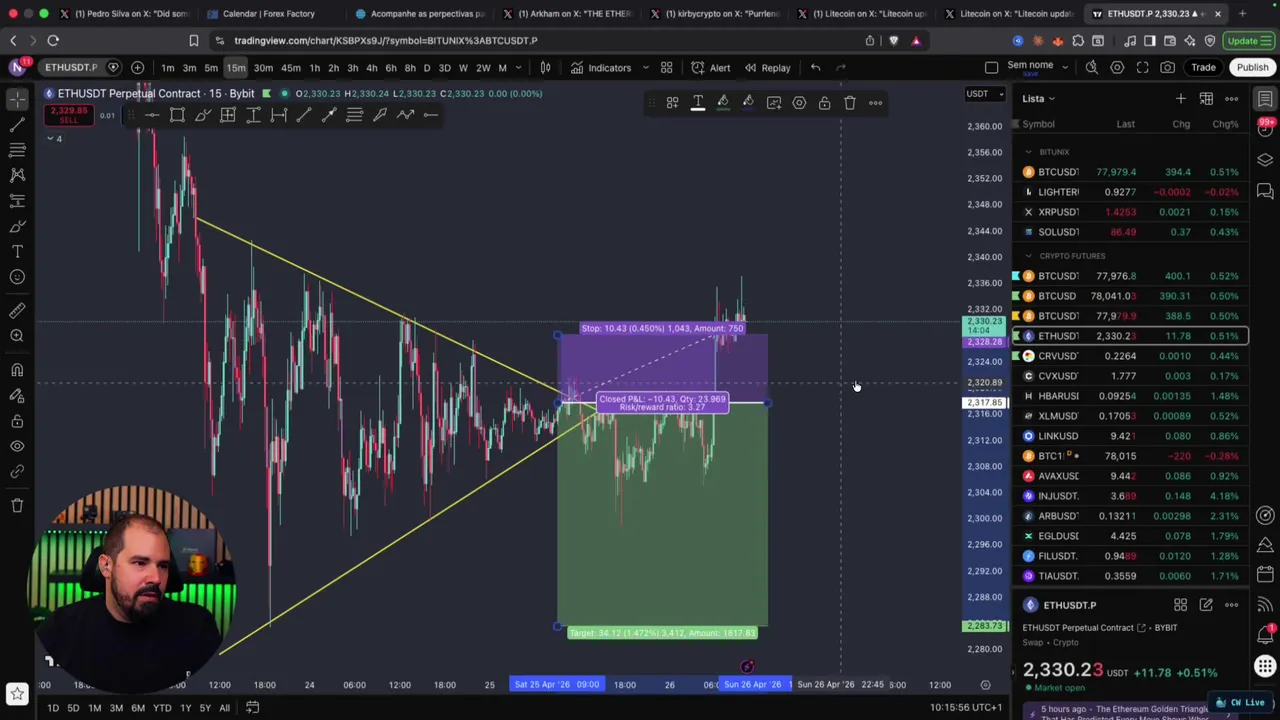Select the 4h timeframe
Image resolution: width=1280 pixels, height=720 pixels.
click(x=371, y=67)
